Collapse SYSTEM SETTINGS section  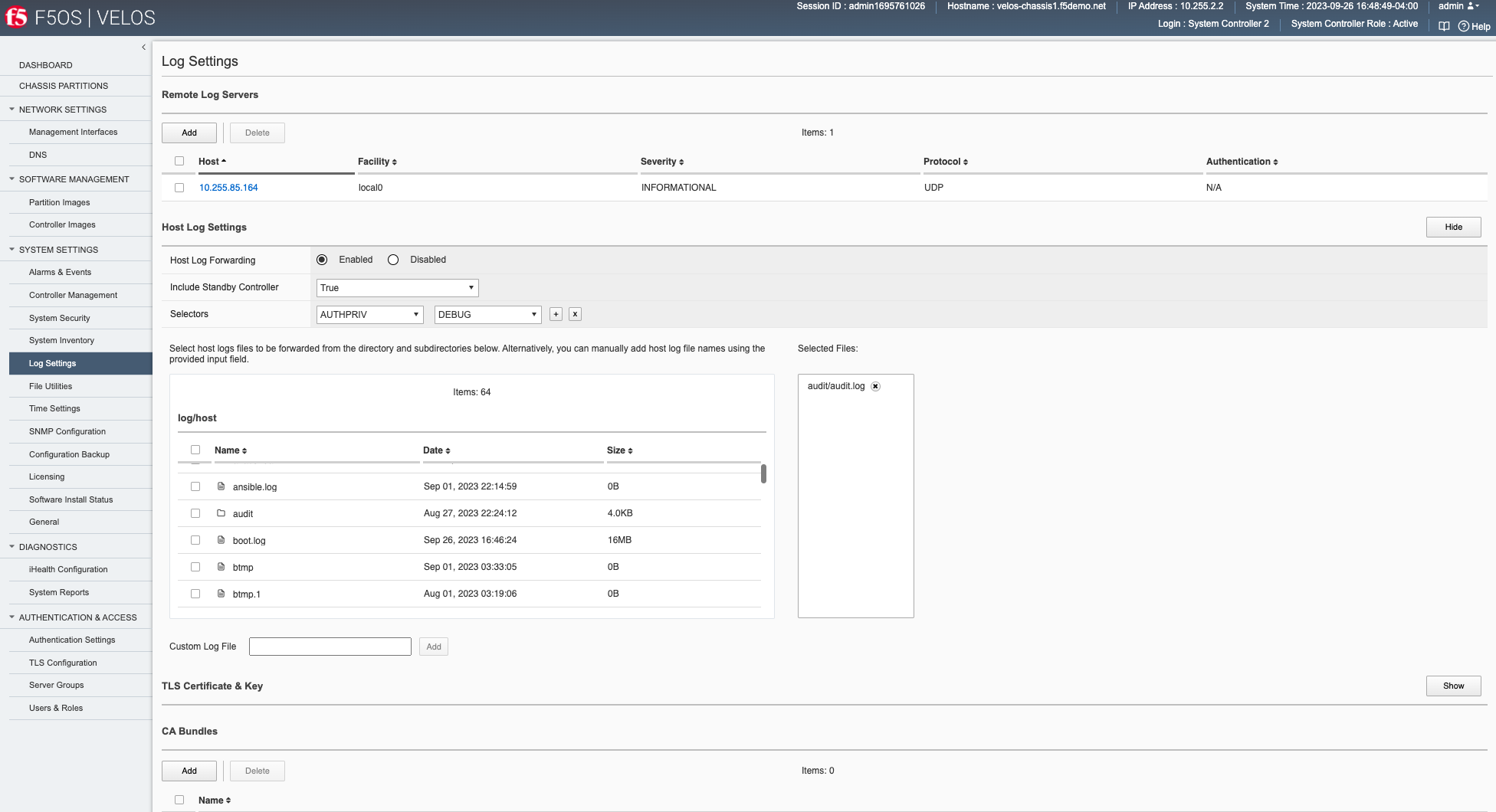click(x=12, y=250)
